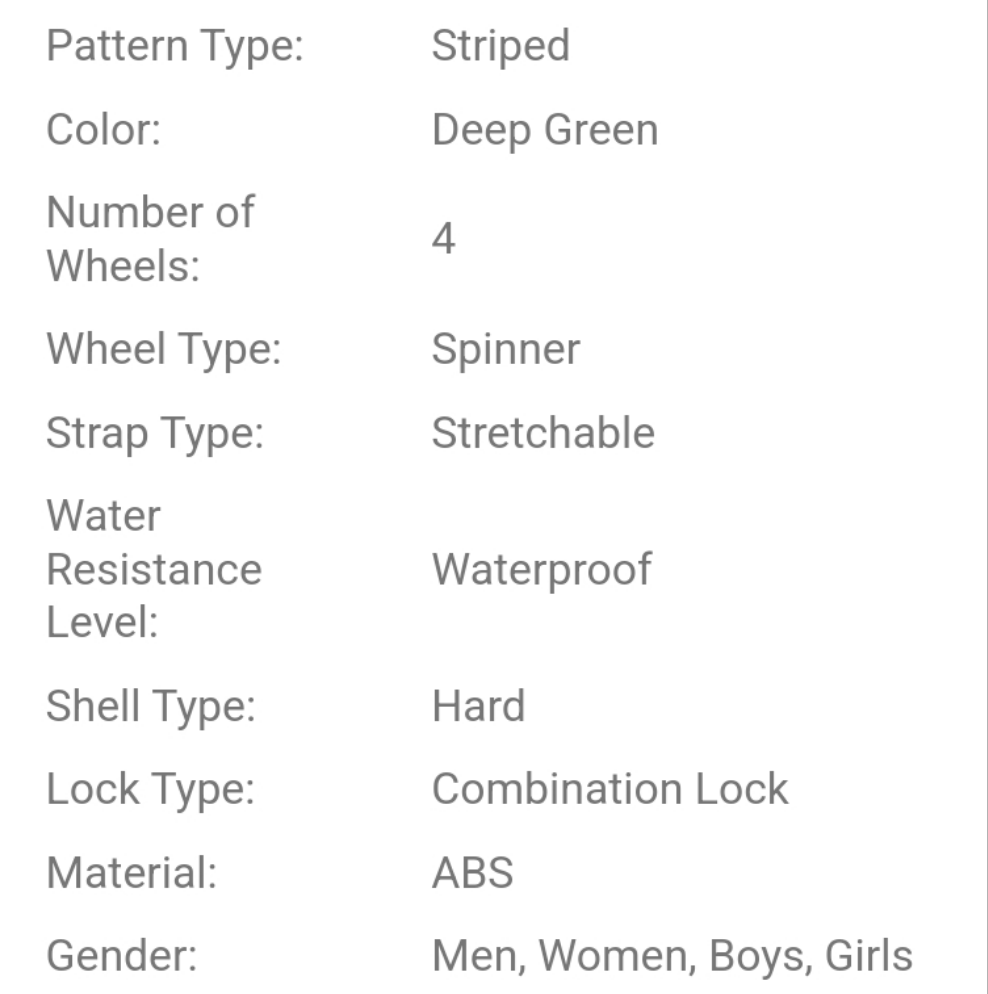The width and height of the screenshot is (988, 994).
Task: Click the "Shell Type:" label
Action: [x=151, y=706]
